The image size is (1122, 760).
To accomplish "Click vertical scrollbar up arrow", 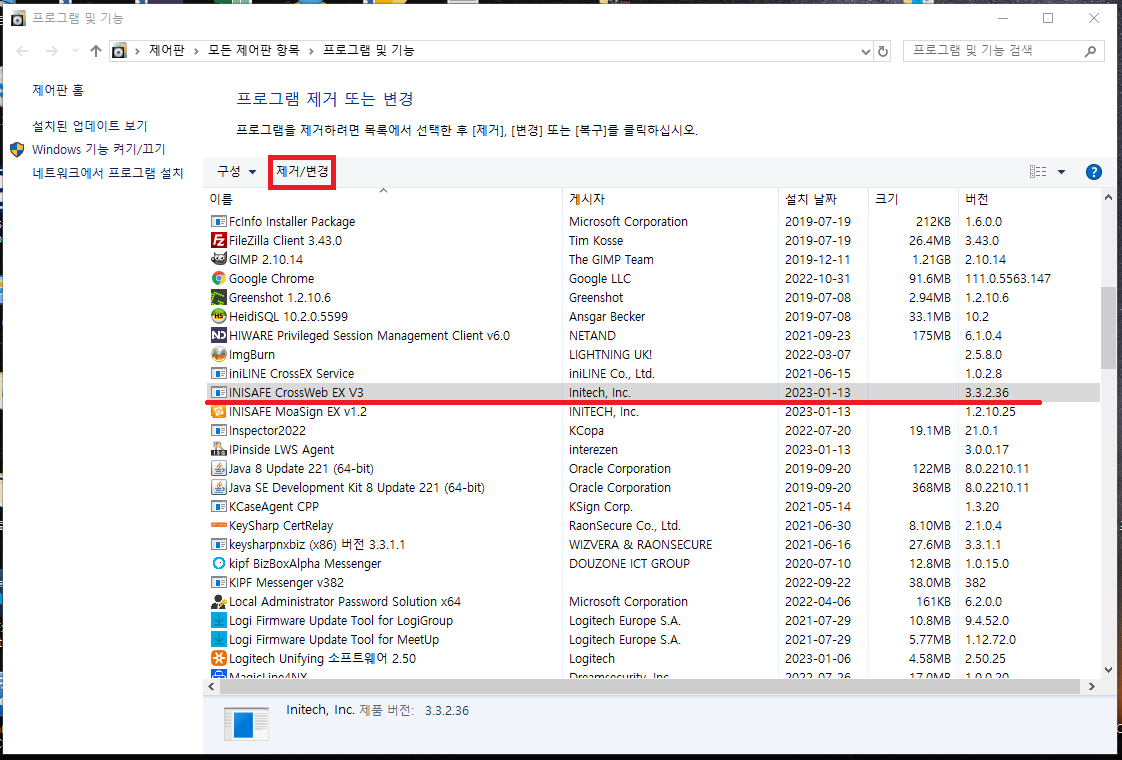I will click(x=1108, y=197).
